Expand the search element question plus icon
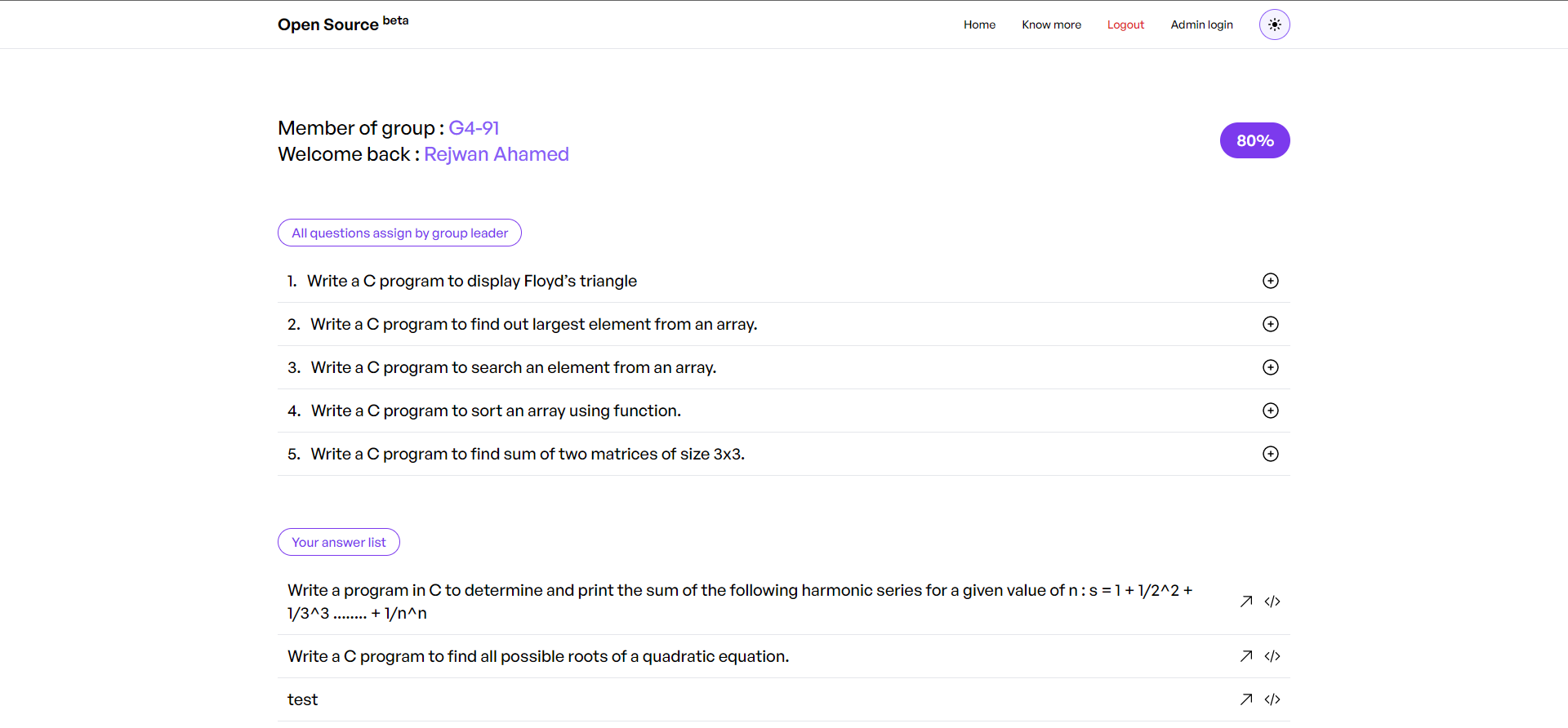The width and height of the screenshot is (1568, 728). (1271, 367)
